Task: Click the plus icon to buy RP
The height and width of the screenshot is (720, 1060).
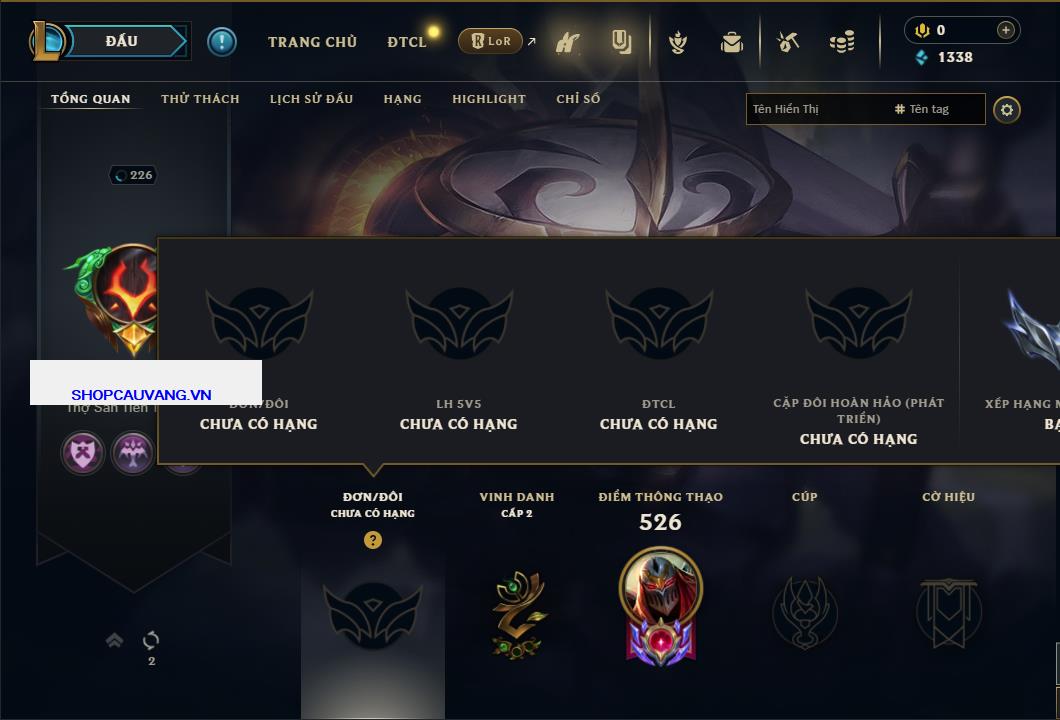Action: (x=1006, y=30)
